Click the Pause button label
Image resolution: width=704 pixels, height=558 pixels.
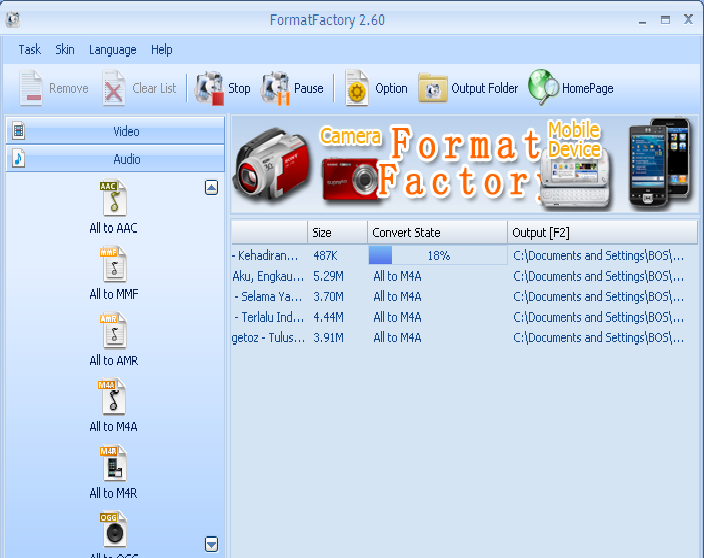309,88
